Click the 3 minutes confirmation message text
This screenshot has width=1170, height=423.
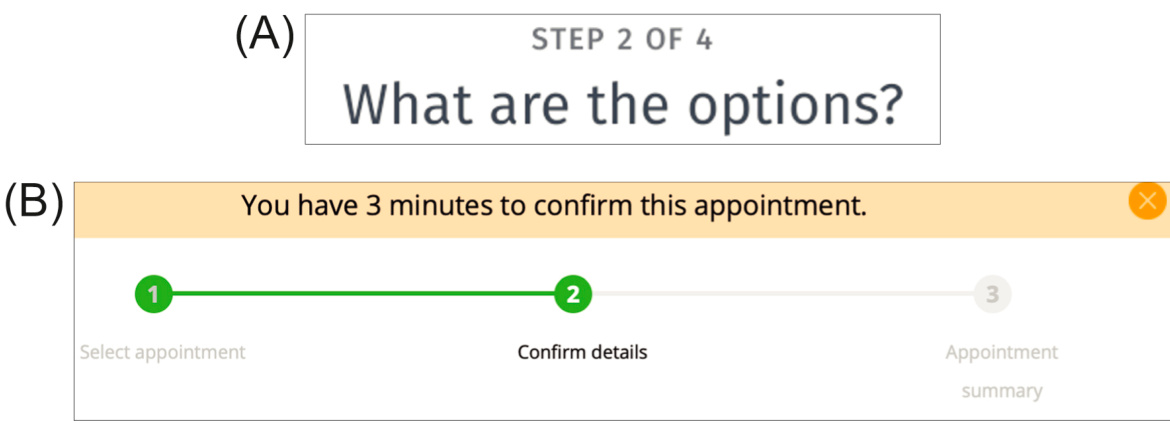[x=554, y=206]
